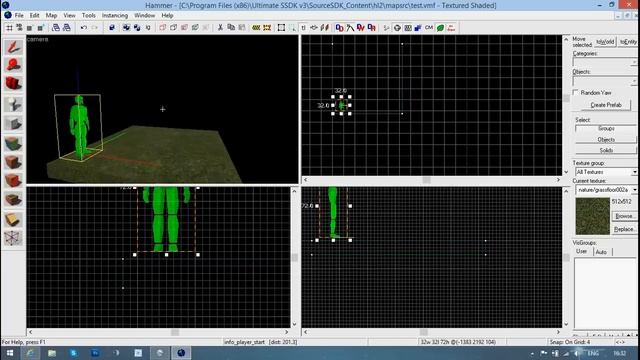Make grid smaller with toolbar icon

[x=30, y=28]
